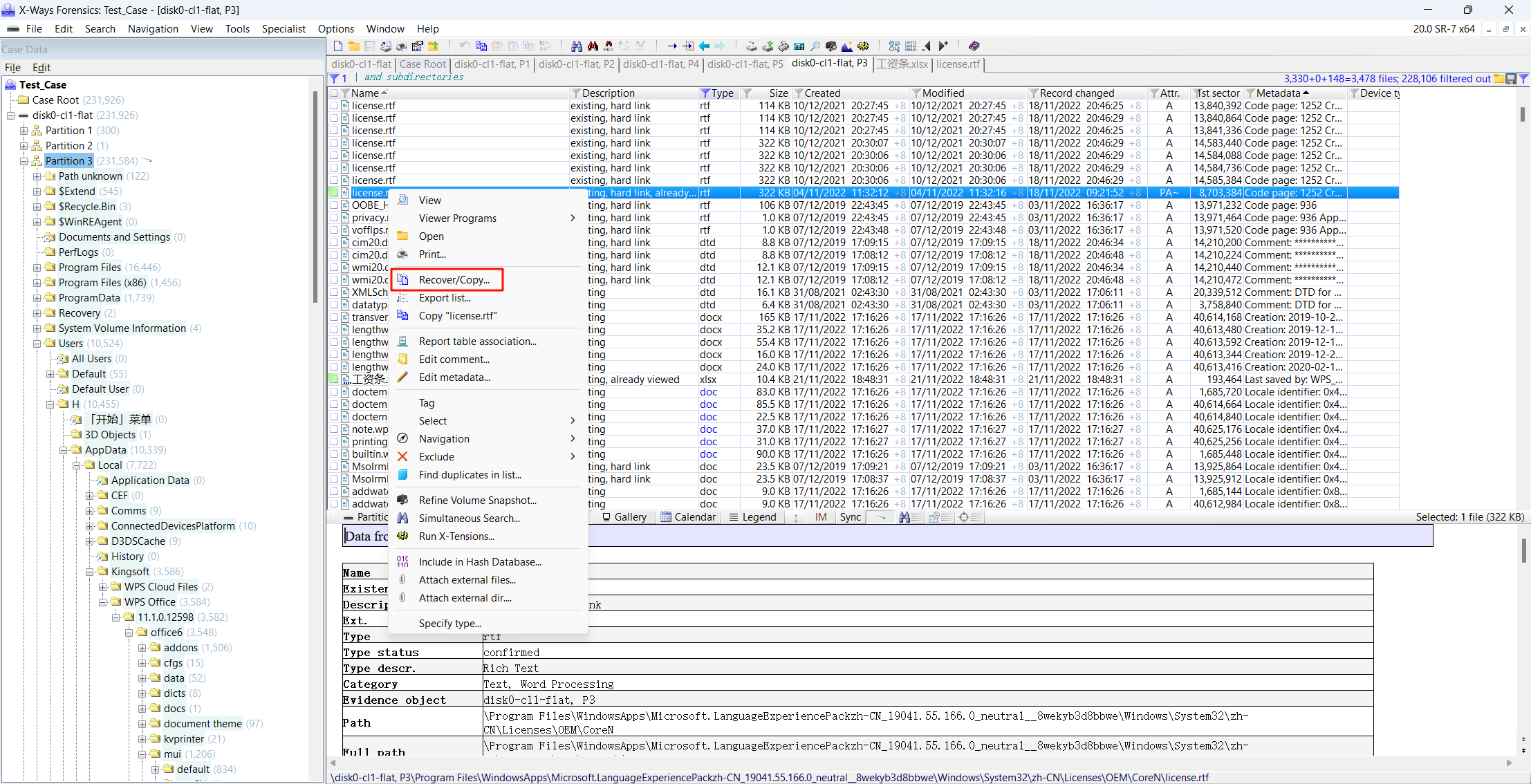Click the New file toolbar icon

(338, 46)
